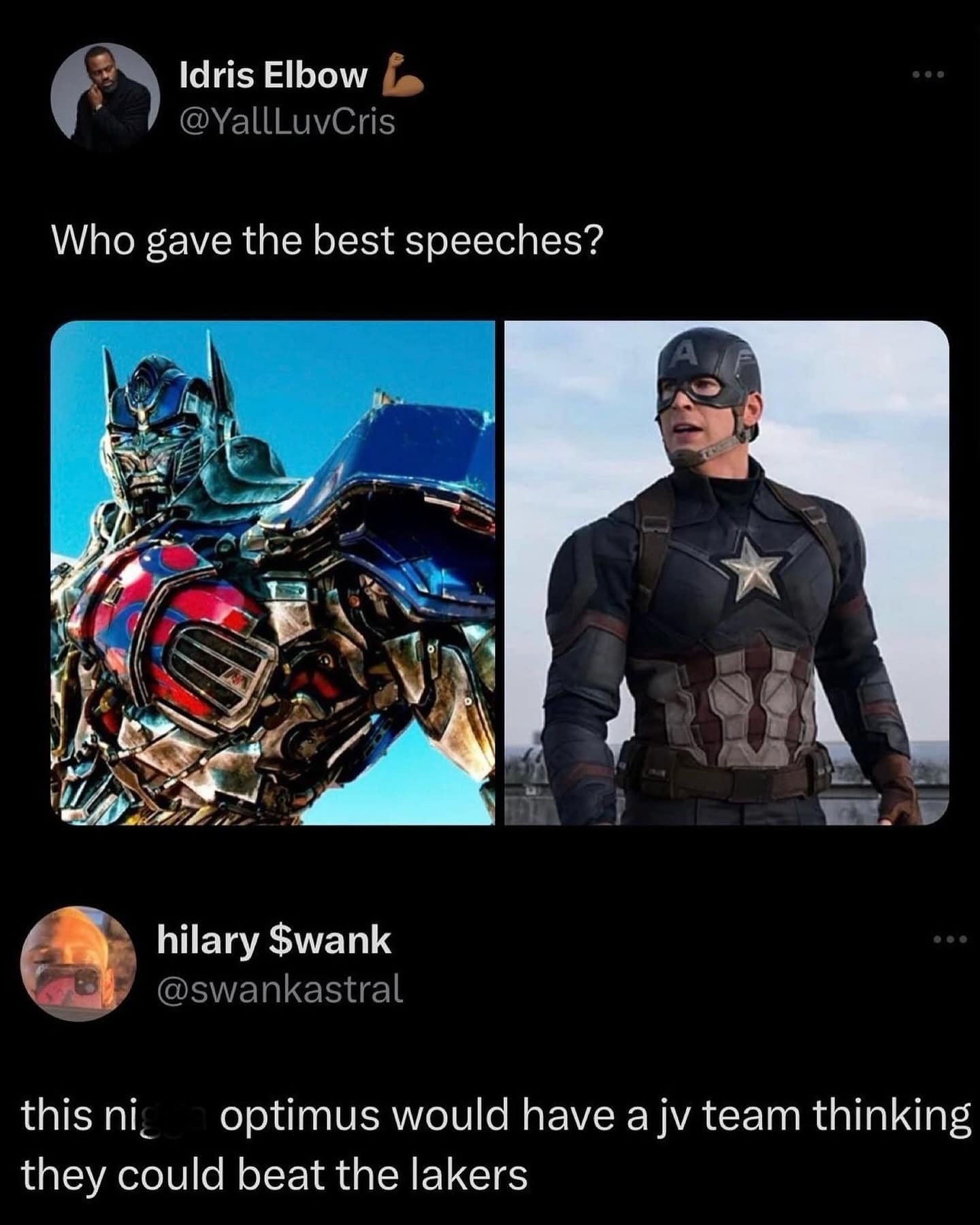The width and height of the screenshot is (980, 1225).
Task: Go to hilary $wank's display name
Action: point(274,941)
